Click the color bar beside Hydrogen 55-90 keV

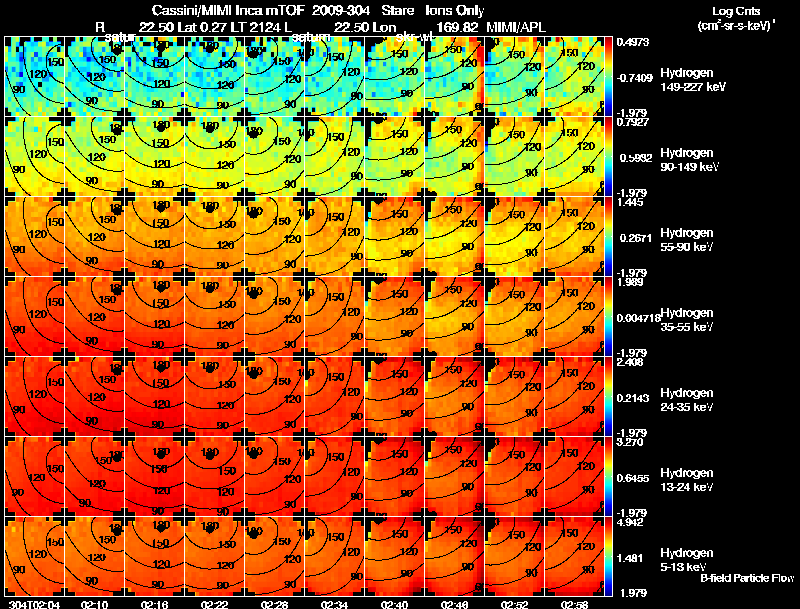click(608, 236)
